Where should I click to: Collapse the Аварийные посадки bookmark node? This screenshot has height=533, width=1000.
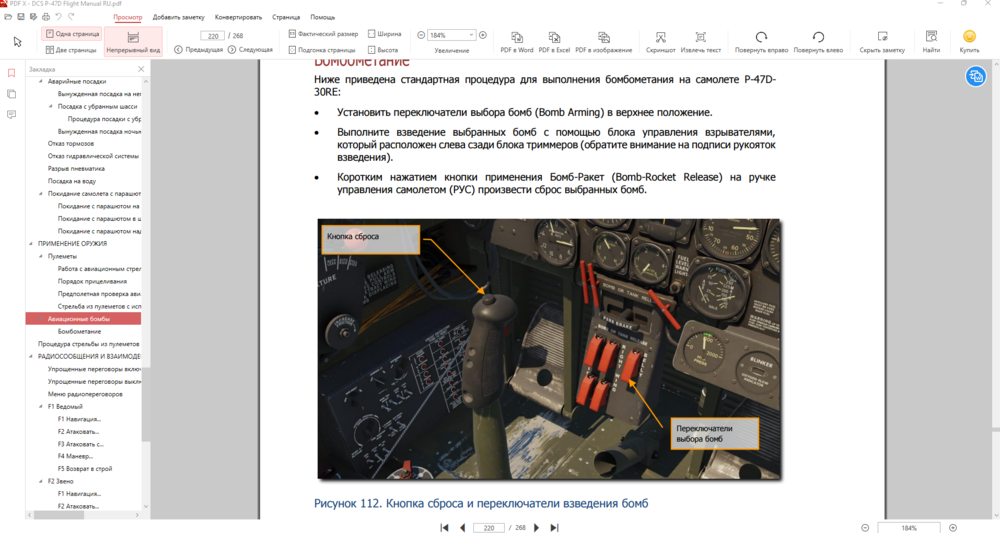(41, 82)
